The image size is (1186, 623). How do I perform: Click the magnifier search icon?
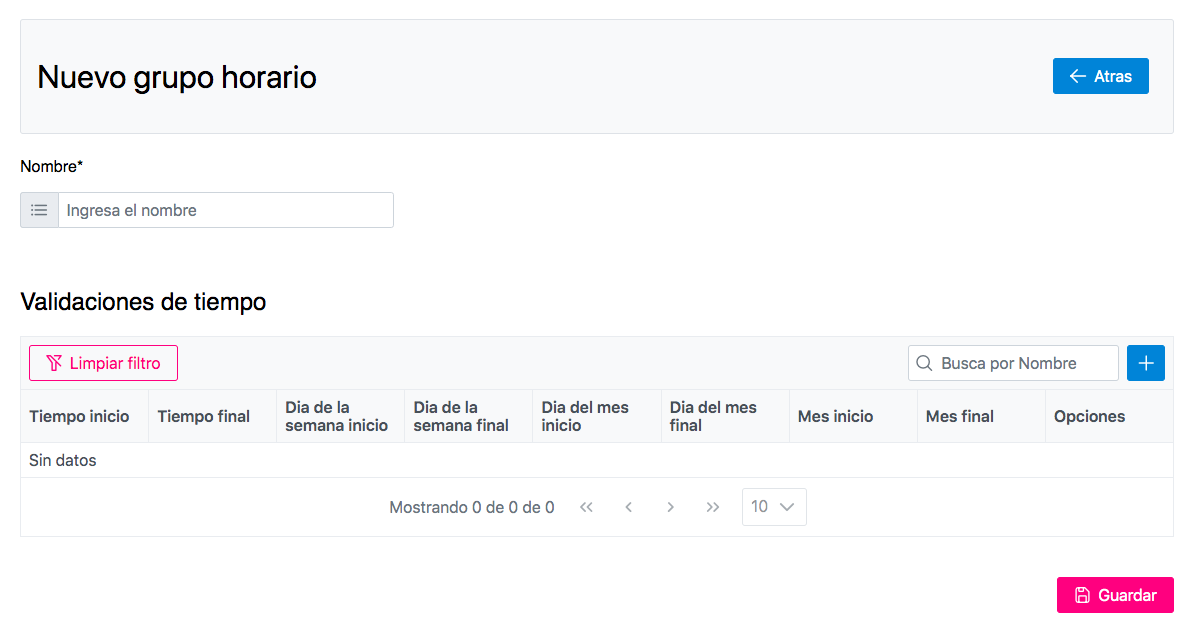924,363
